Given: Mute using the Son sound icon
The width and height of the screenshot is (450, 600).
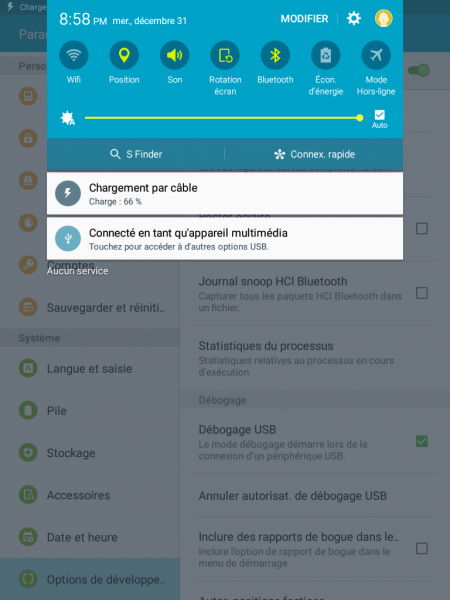Looking at the screenshot, I should click(174, 55).
